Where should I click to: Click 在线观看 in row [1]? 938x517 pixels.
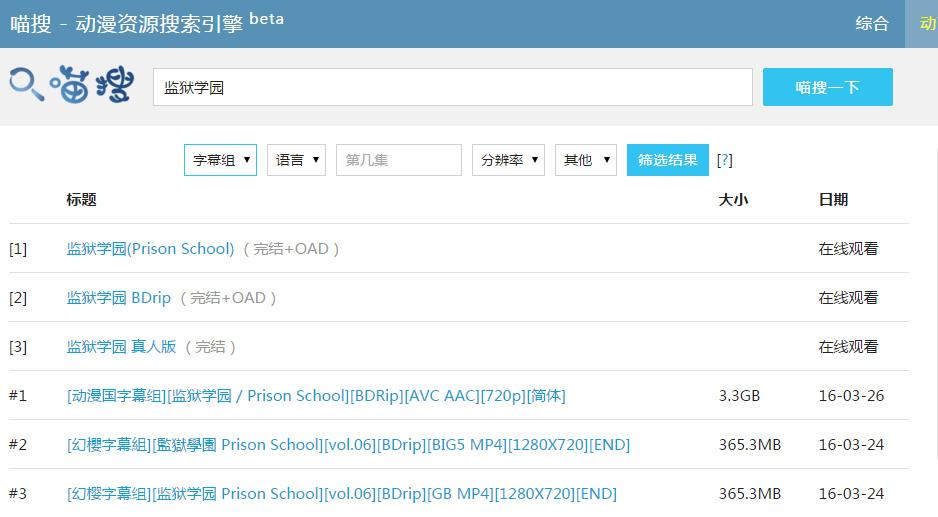pos(848,248)
